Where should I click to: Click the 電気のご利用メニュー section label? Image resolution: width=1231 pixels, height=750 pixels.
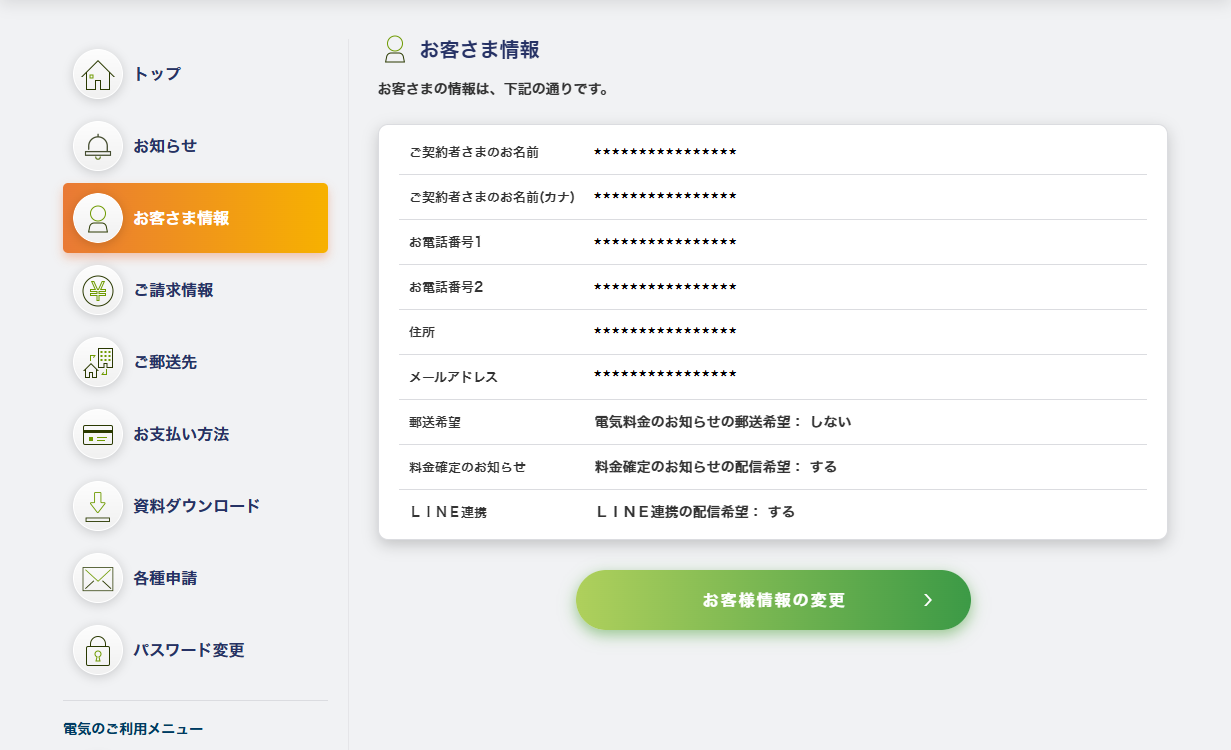pyautogui.click(x=133, y=729)
